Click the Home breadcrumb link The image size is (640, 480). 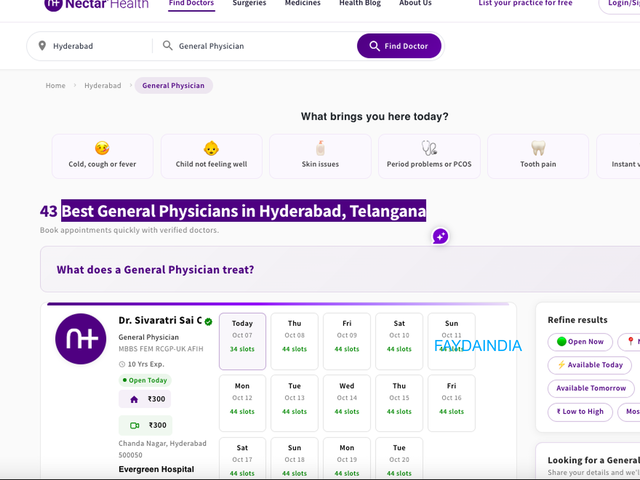click(56, 85)
